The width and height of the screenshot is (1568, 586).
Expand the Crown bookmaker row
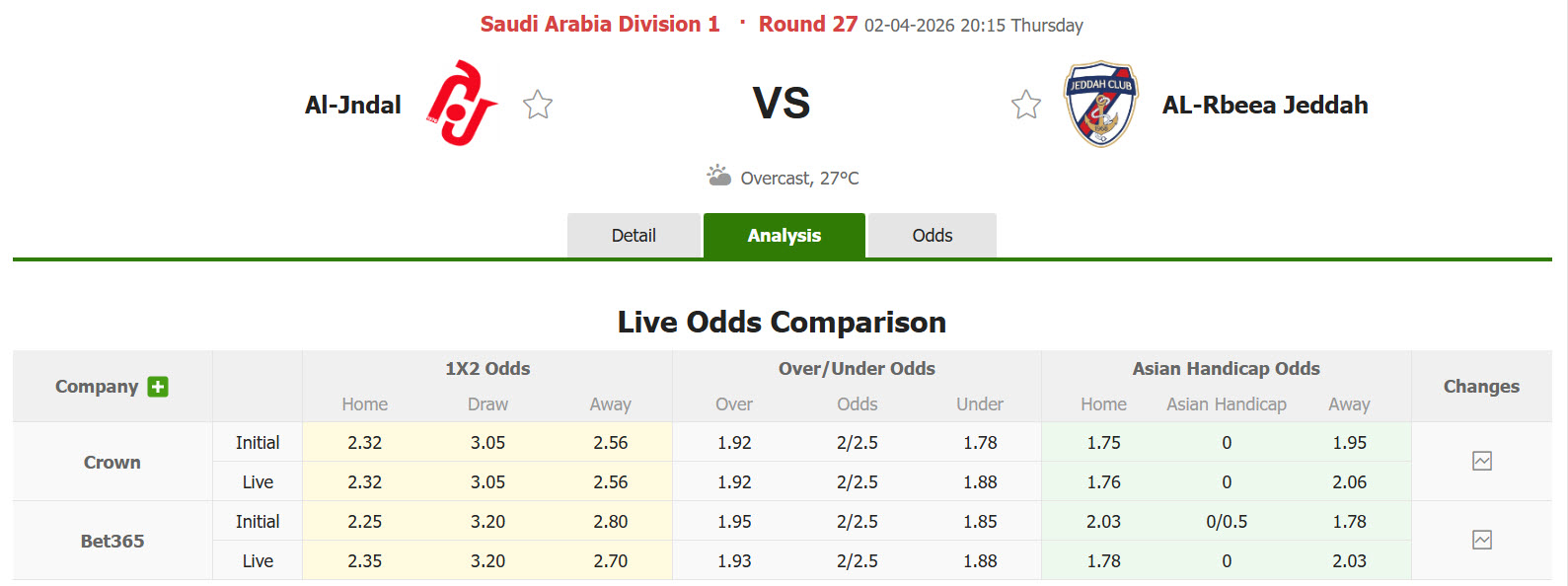point(111,461)
